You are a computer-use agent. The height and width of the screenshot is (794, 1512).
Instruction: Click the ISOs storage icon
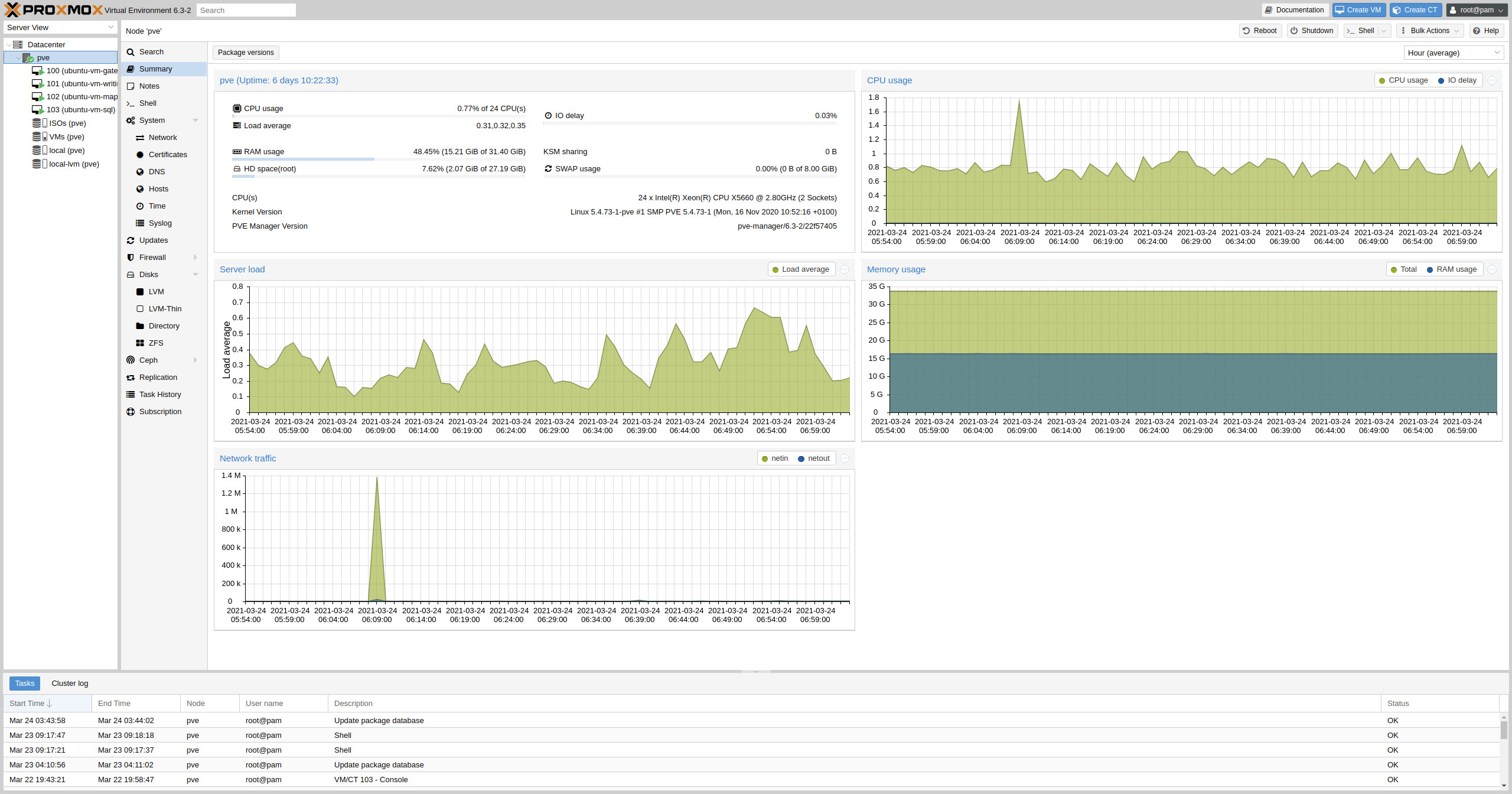point(40,123)
